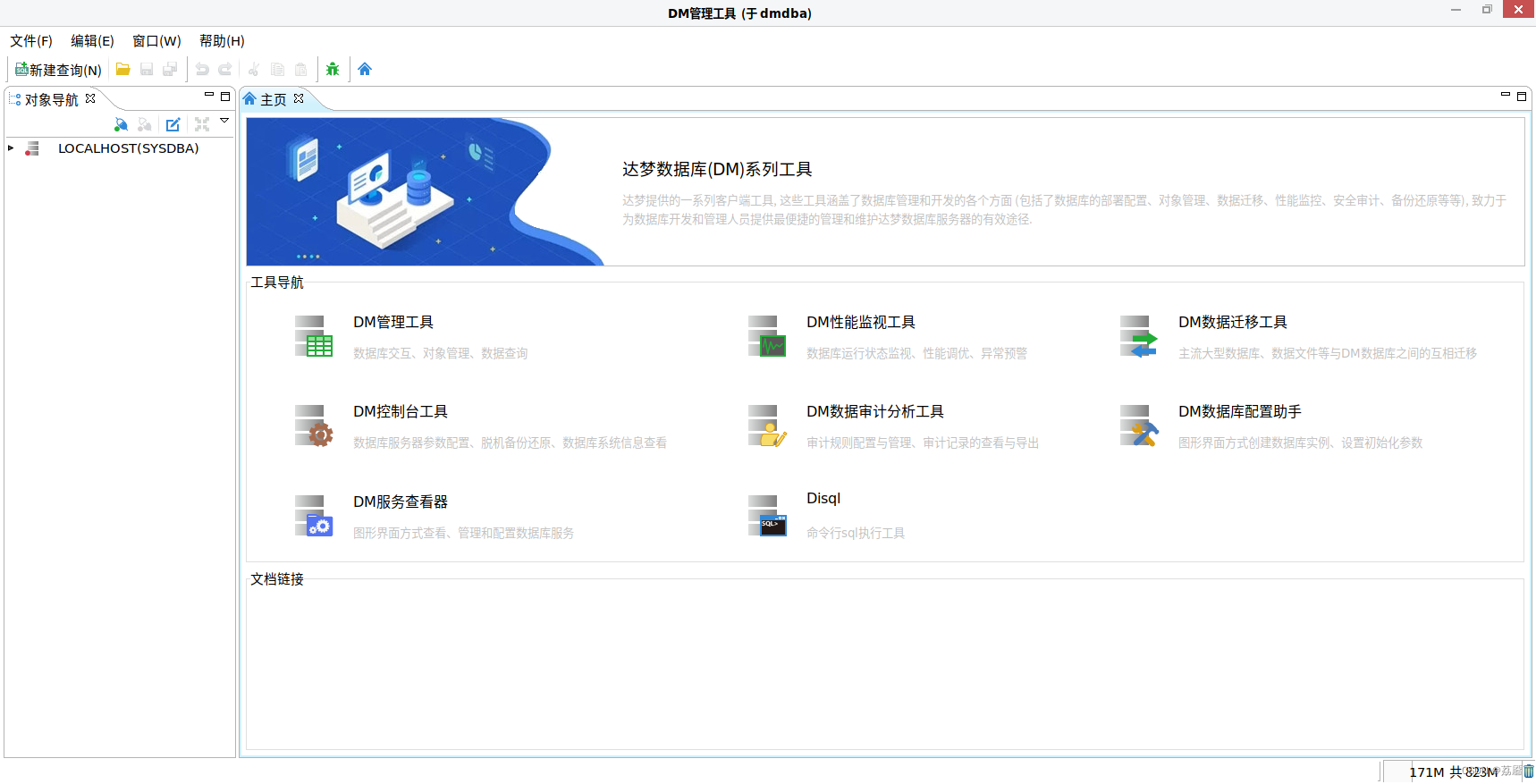The width and height of the screenshot is (1536, 784).
Task: Click the blue edit pencil icon in navigator
Action: pos(173,124)
